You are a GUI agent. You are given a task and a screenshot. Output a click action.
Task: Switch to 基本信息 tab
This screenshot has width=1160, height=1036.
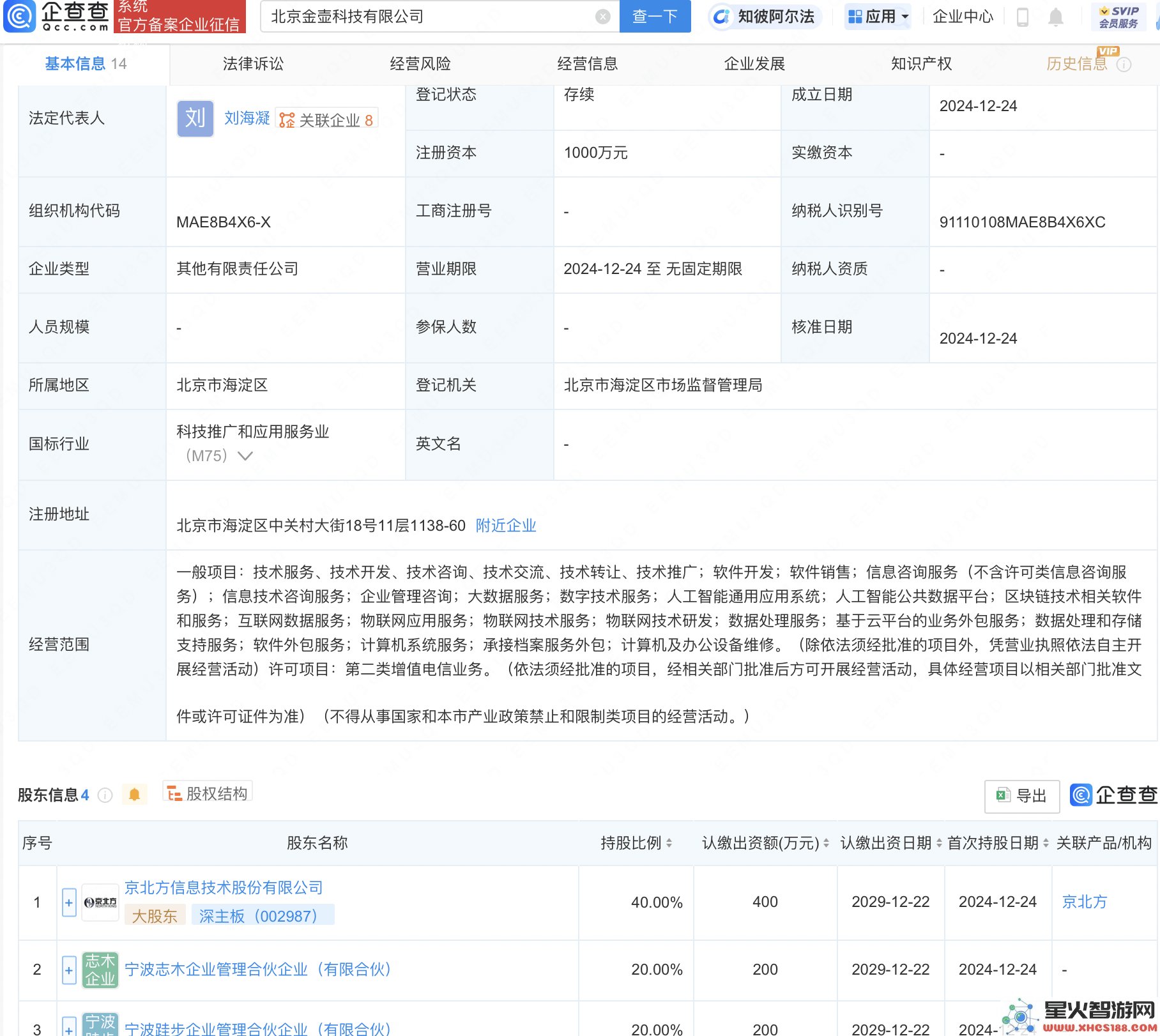pos(86,64)
